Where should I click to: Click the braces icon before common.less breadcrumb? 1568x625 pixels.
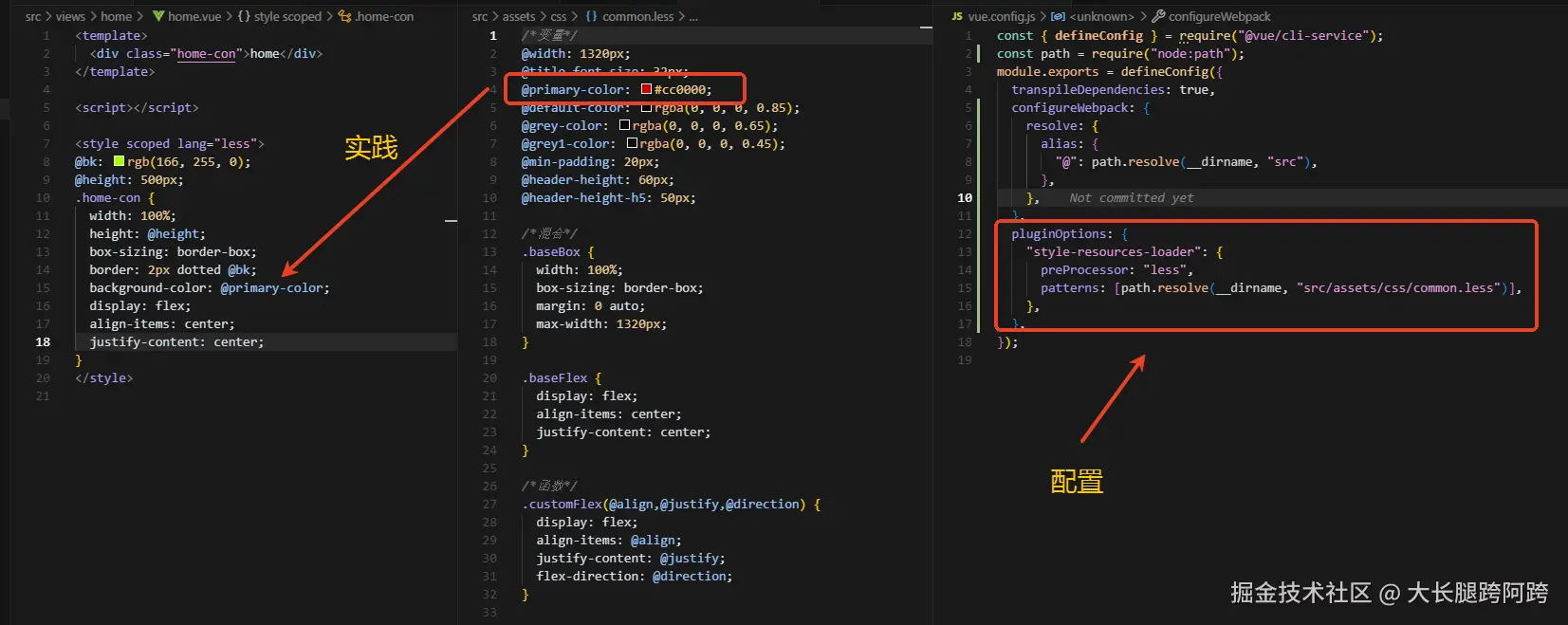pos(591,16)
